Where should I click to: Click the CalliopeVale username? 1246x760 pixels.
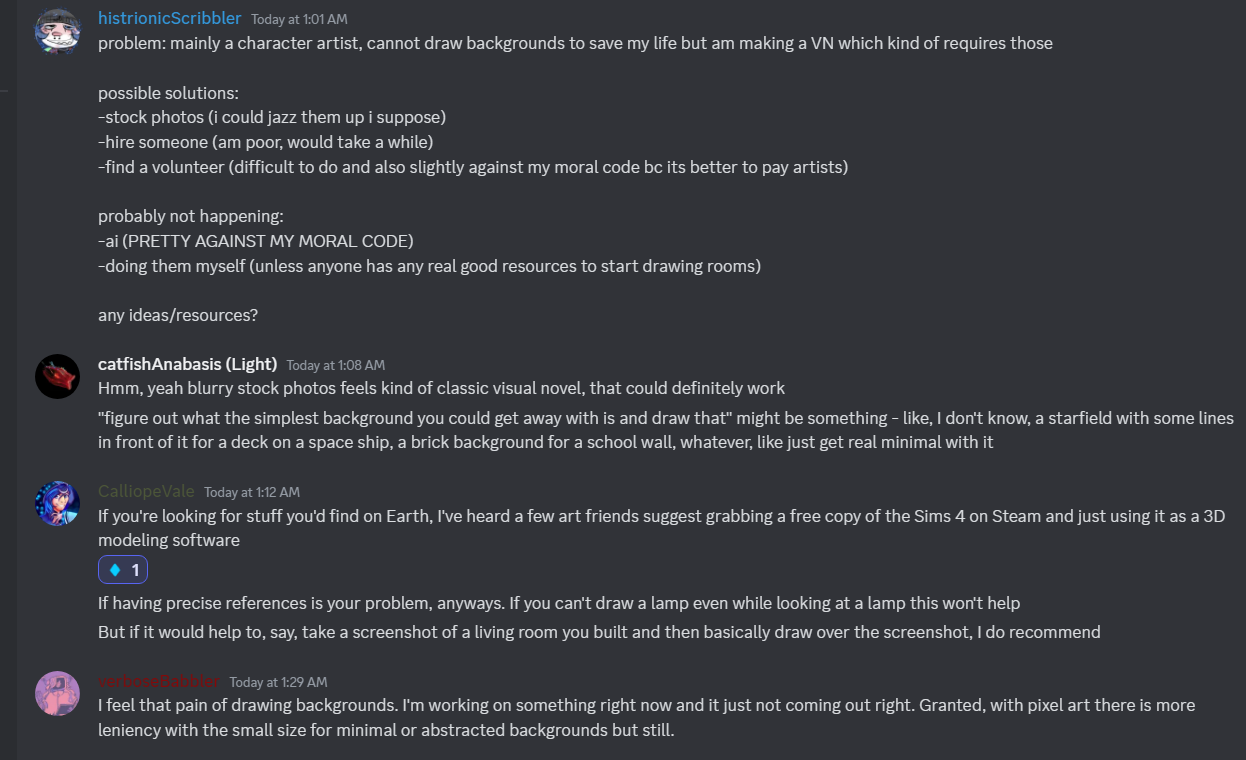146,492
